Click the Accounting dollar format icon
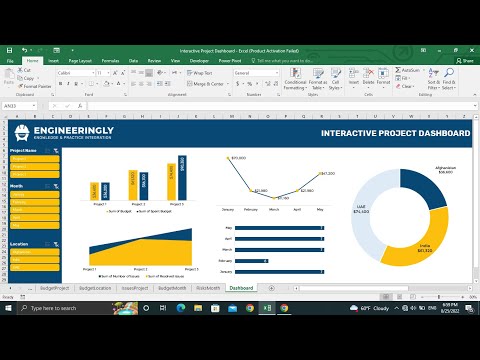Image resolution: width=480 pixels, height=360 pixels. tap(238, 84)
